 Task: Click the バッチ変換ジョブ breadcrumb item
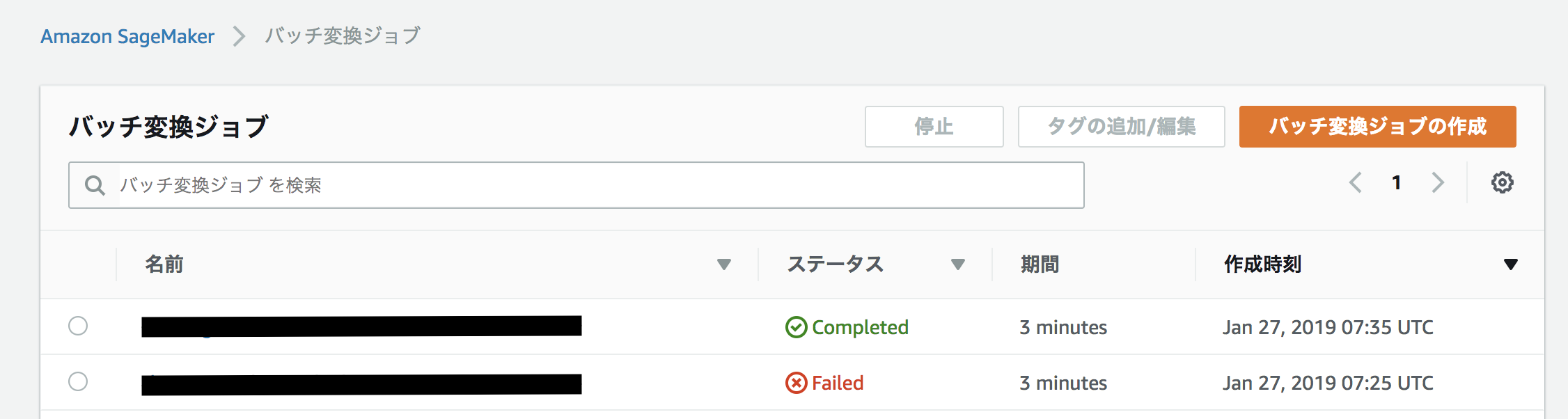[343, 36]
